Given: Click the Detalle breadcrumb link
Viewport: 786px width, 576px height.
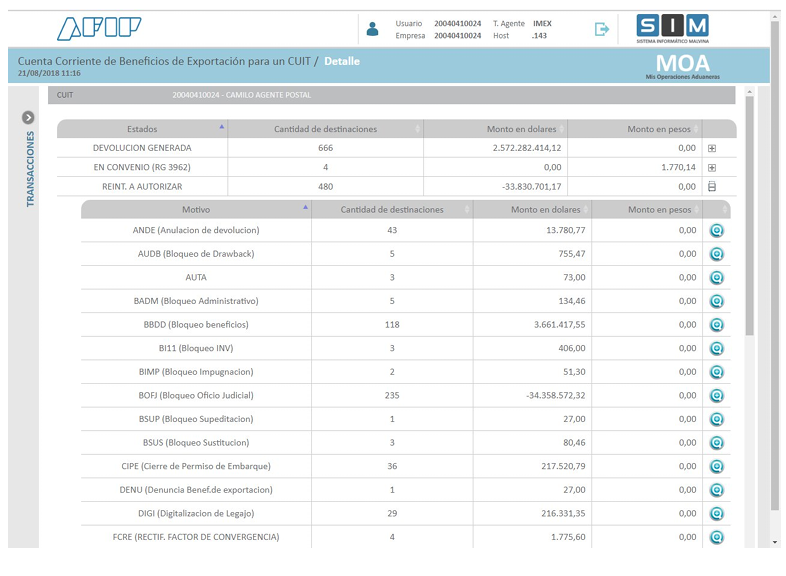Looking at the screenshot, I should [x=342, y=61].
